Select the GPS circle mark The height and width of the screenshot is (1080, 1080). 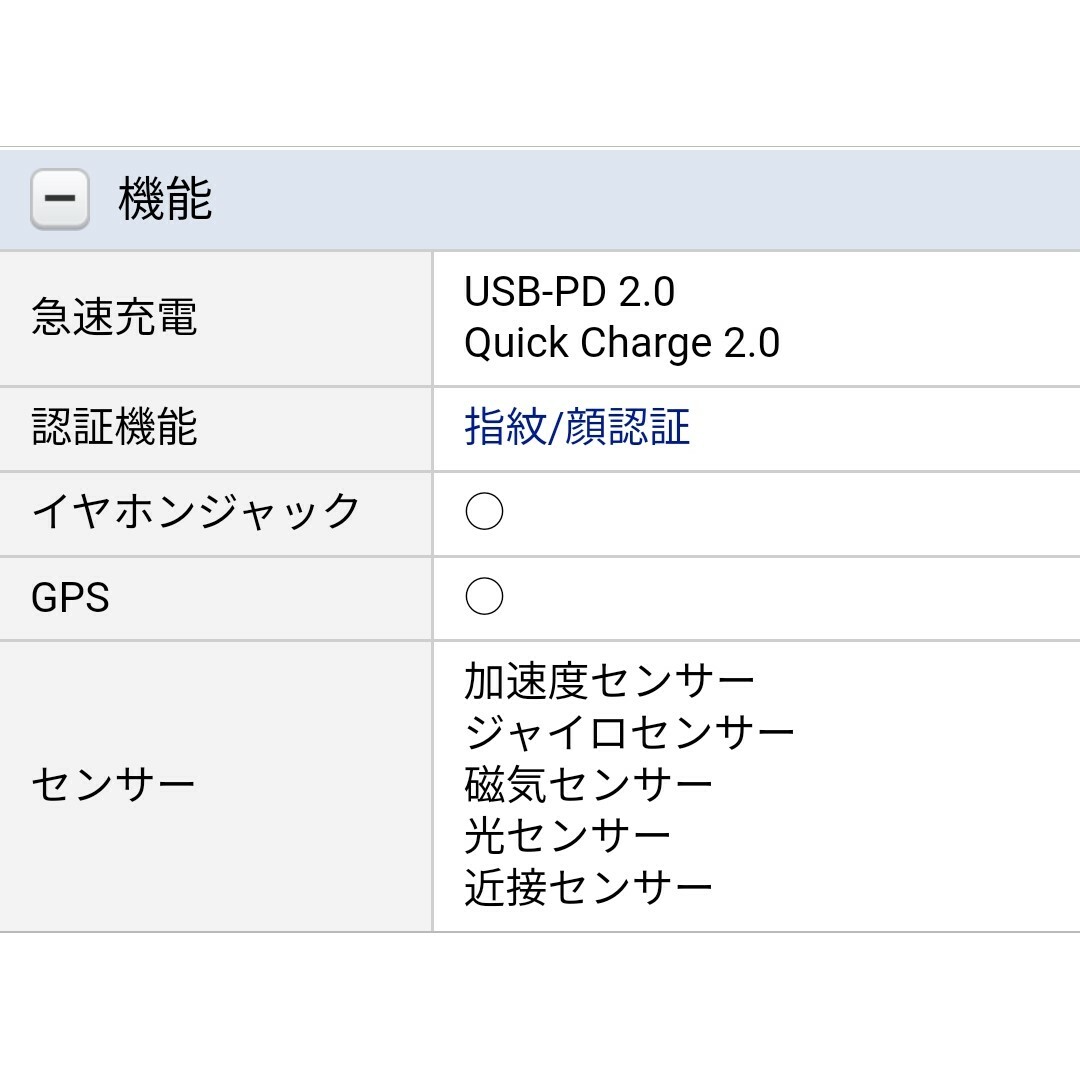[x=484, y=596]
